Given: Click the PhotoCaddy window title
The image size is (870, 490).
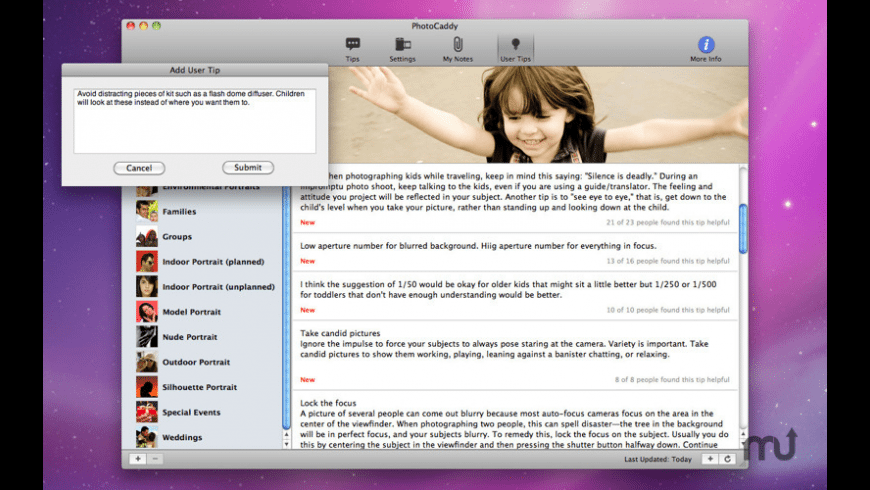Looking at the screenshot, I should (434, 26).
